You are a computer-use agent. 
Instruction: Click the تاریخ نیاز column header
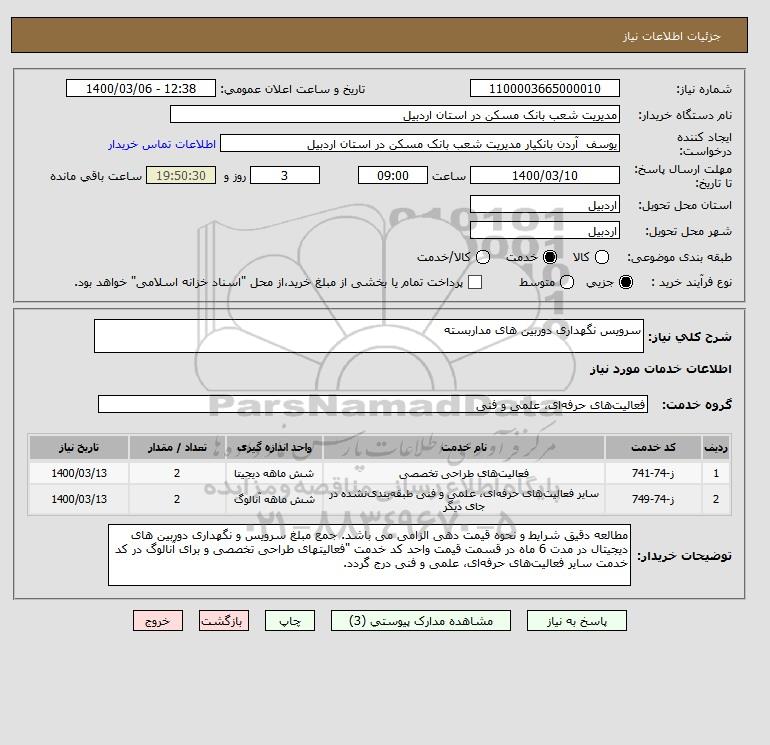(79, 447)
